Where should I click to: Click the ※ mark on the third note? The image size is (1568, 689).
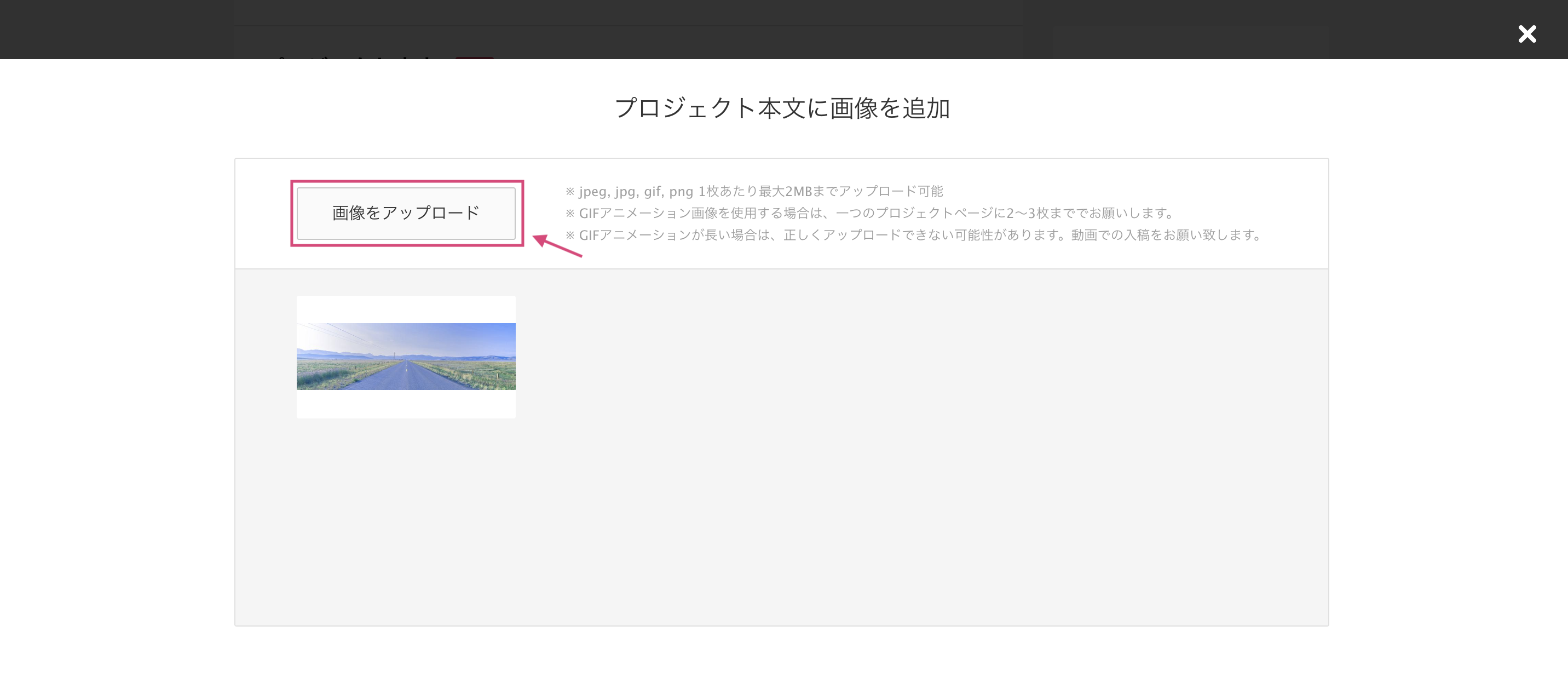coord(570,235)
